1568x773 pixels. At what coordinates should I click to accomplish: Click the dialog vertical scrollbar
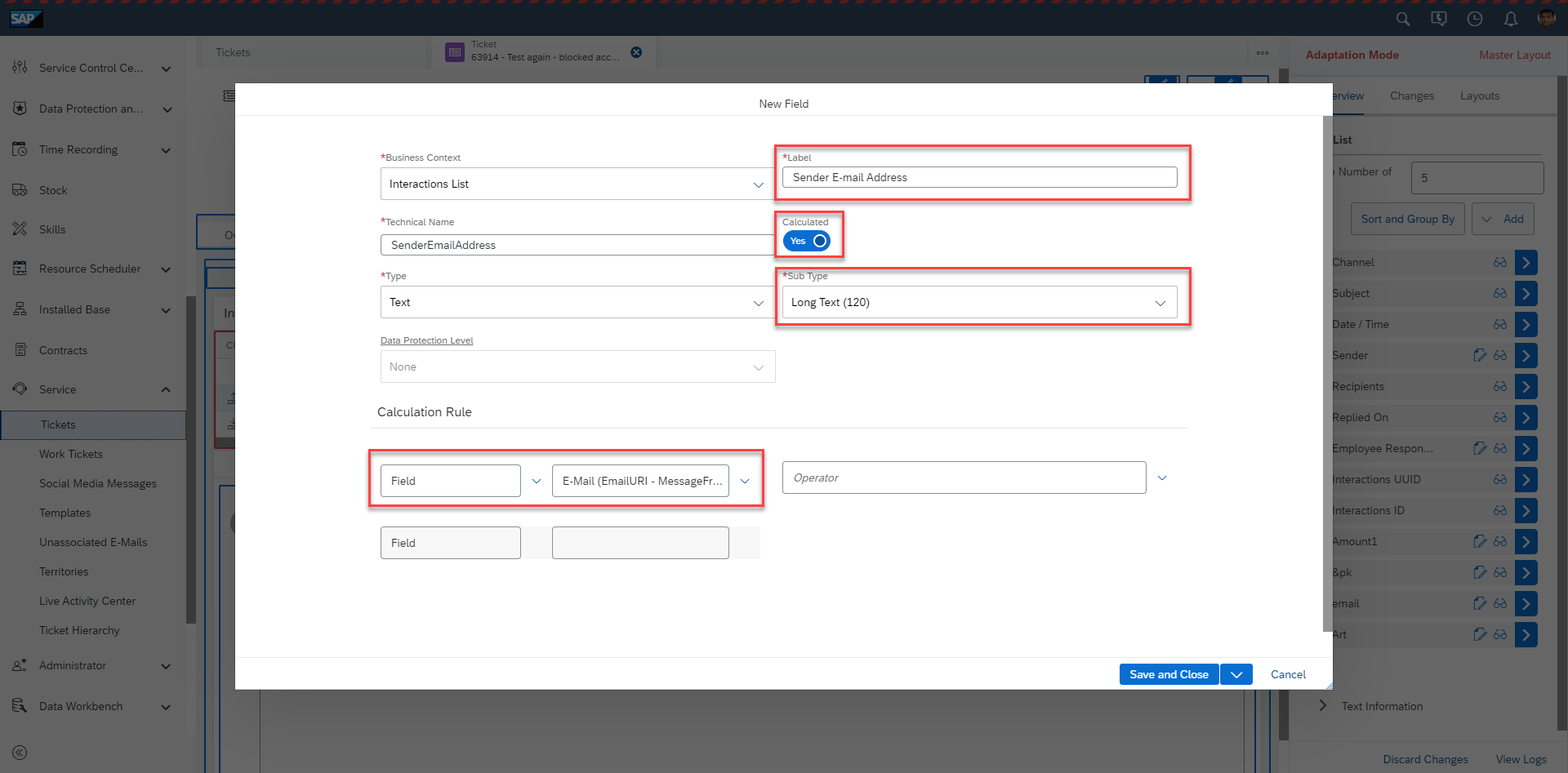[x=1327, y=374]
